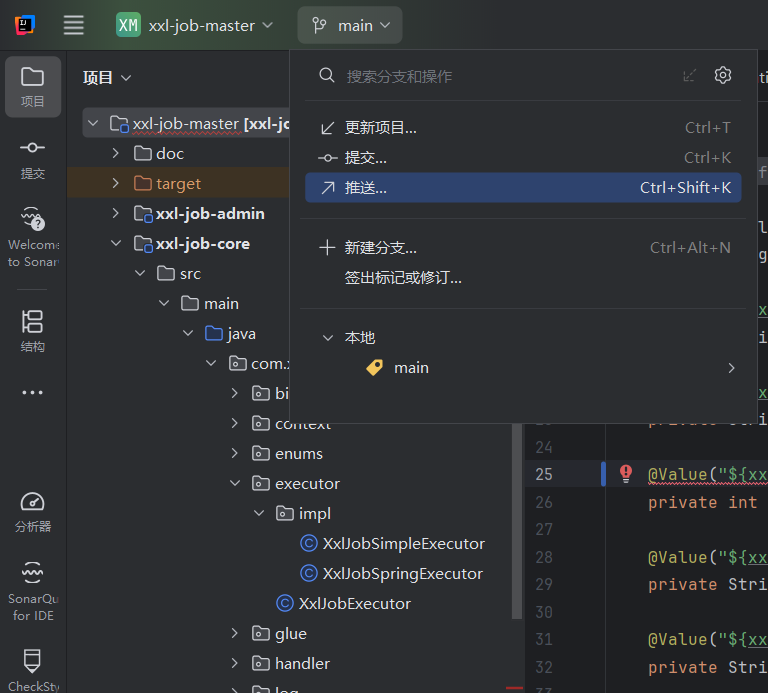This screenshot has width=768, height=693.
Task: Open the Structure tool window
Action: 33,331
